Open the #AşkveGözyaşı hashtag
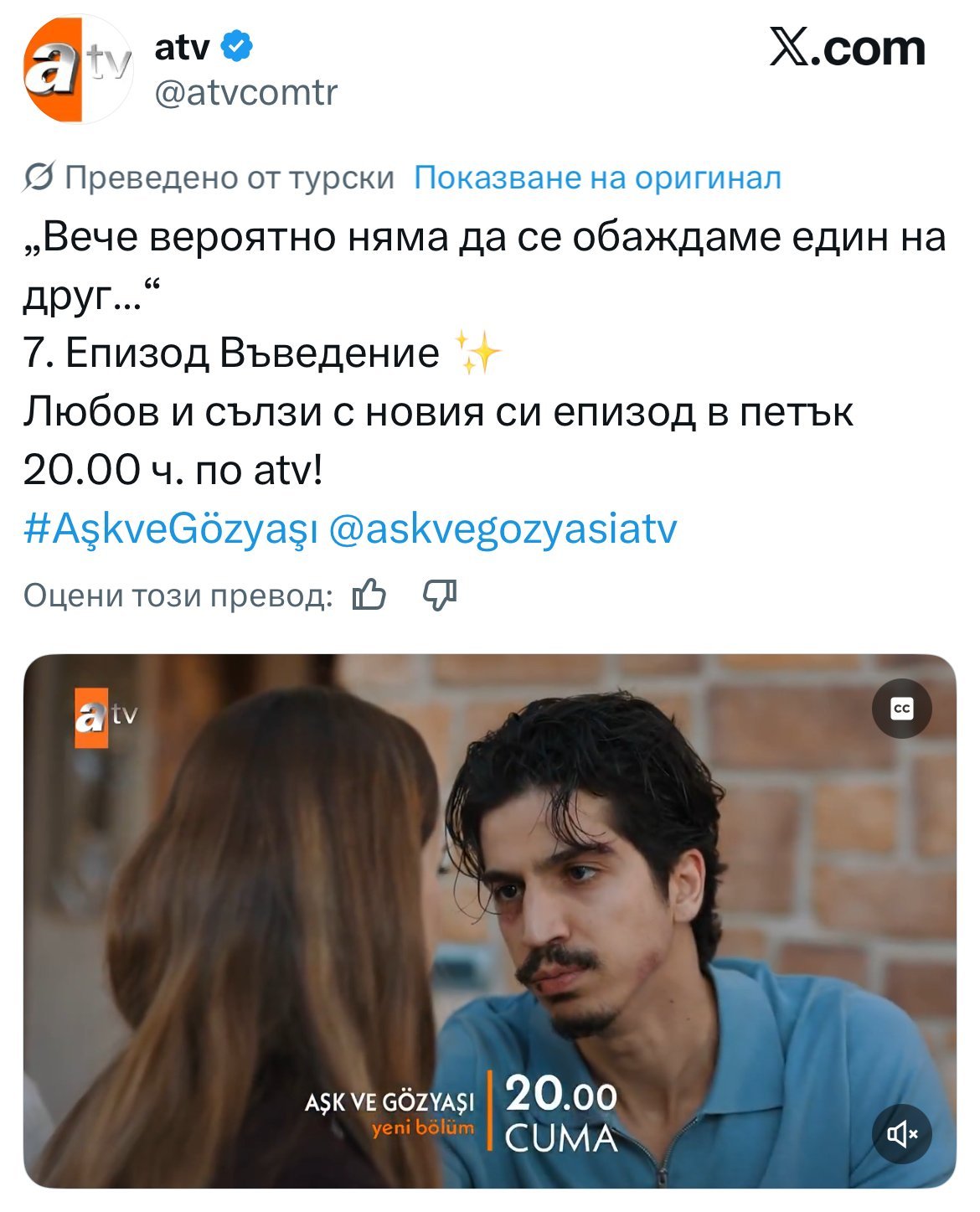Image resolution: width=980 pixels, height=1212 pixels. tap(170, 529)
